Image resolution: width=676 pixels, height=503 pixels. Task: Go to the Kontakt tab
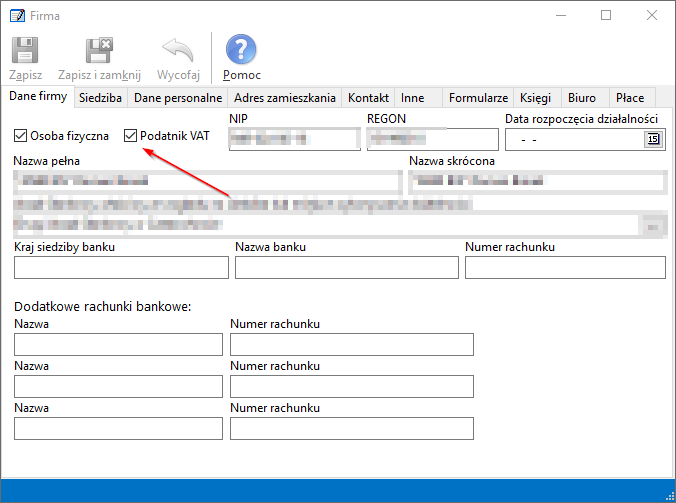(368, 98)
